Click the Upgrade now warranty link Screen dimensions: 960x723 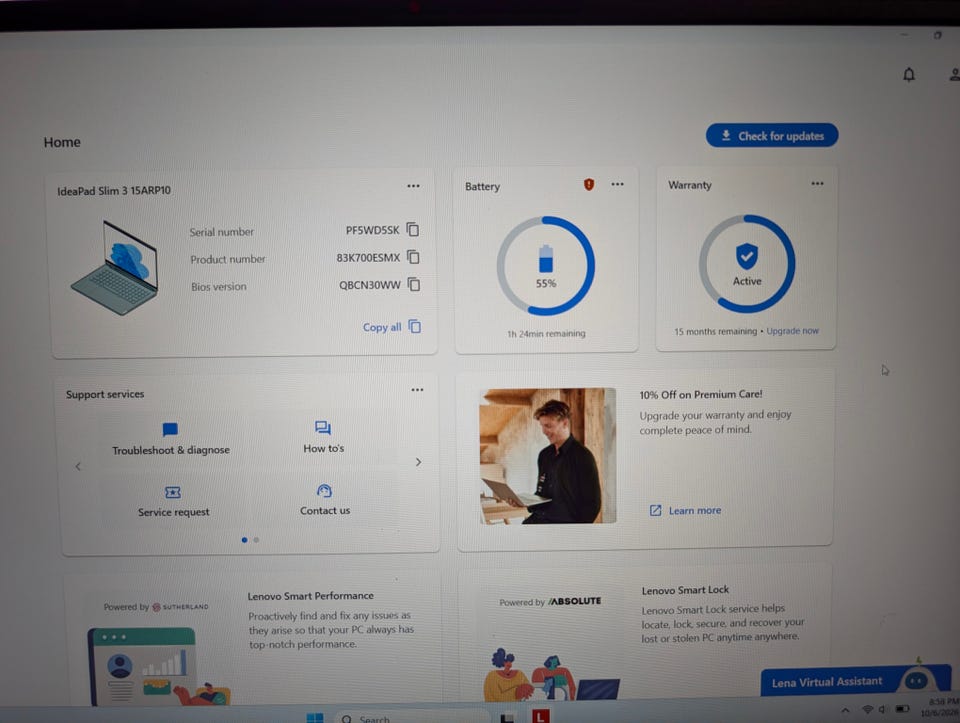click(x=792, y=331)
